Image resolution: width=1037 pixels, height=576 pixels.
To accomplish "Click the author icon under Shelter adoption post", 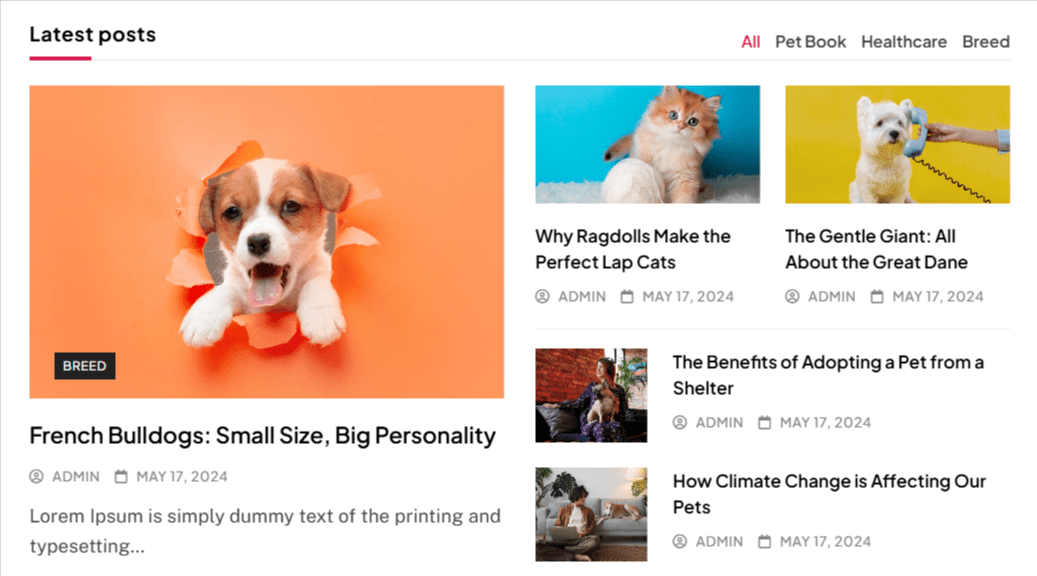I will coord(680,423).
